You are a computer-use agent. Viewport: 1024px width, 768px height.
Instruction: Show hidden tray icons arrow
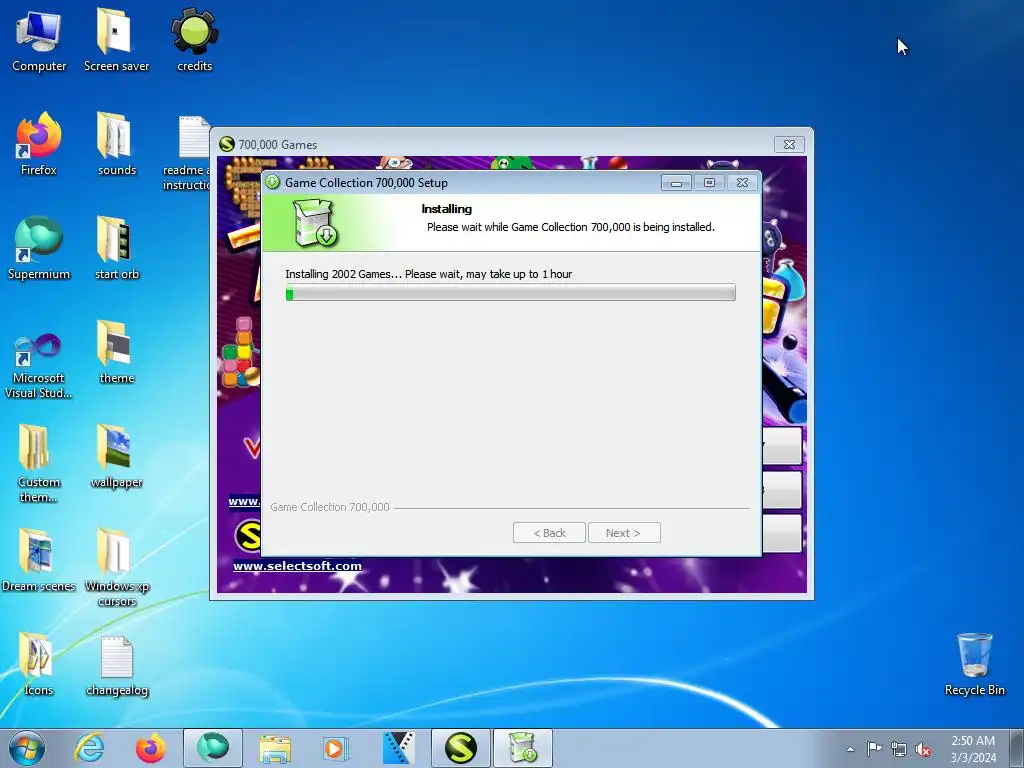click(850, 749)
